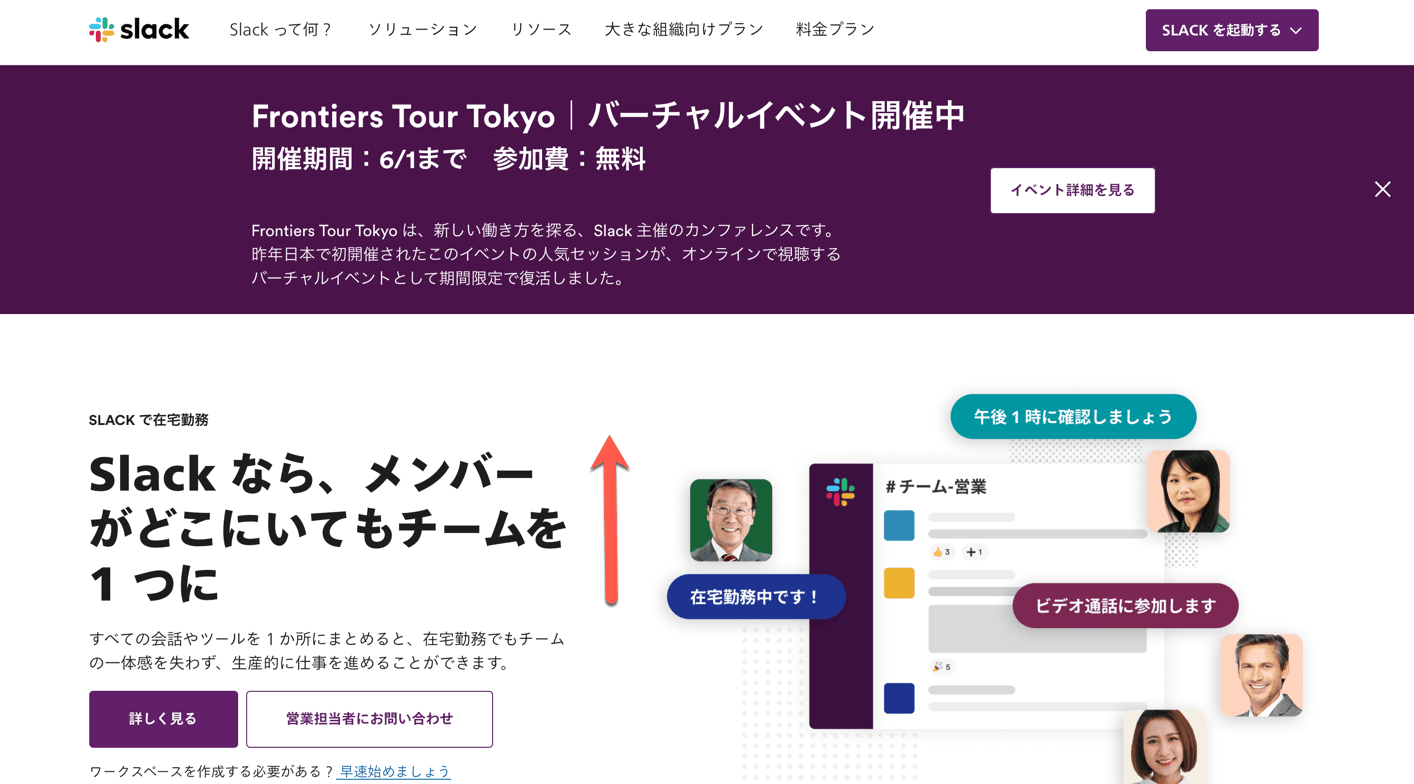The image size is (1414, 784).
Task: Click the 詳しく見る button
Action: 163,719
